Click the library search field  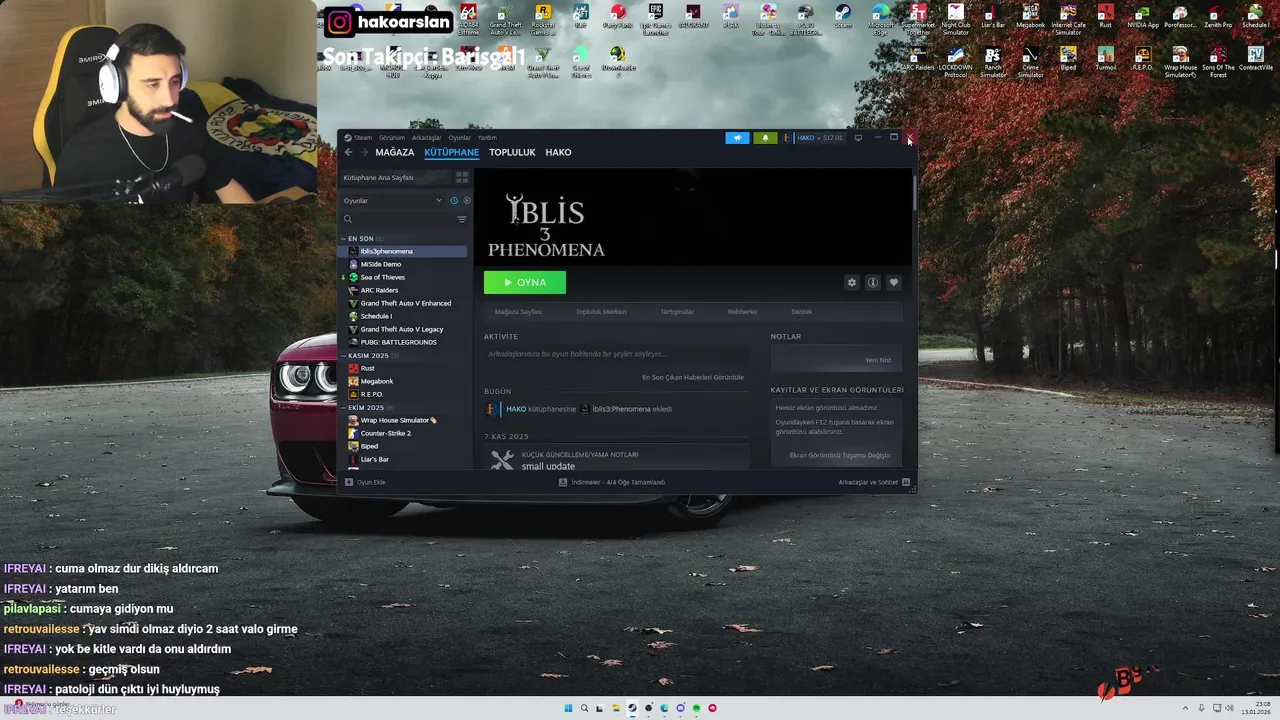coord(398,219)
